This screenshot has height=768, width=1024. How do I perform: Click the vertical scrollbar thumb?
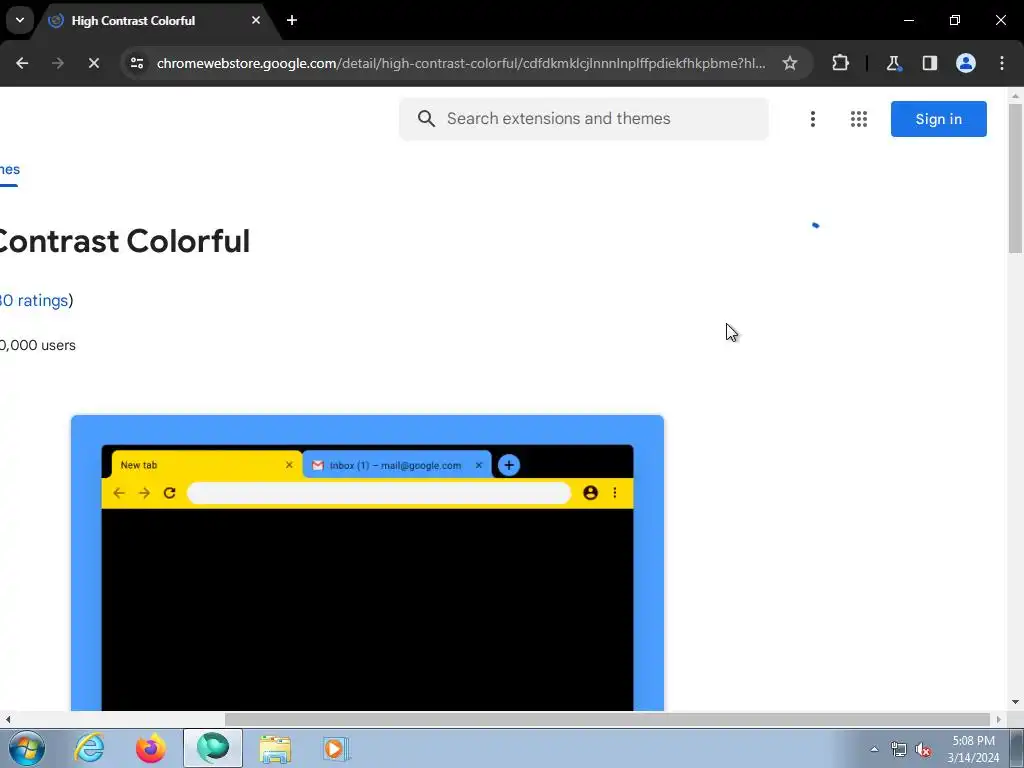pyautogui.click(x=1015, y=178)
